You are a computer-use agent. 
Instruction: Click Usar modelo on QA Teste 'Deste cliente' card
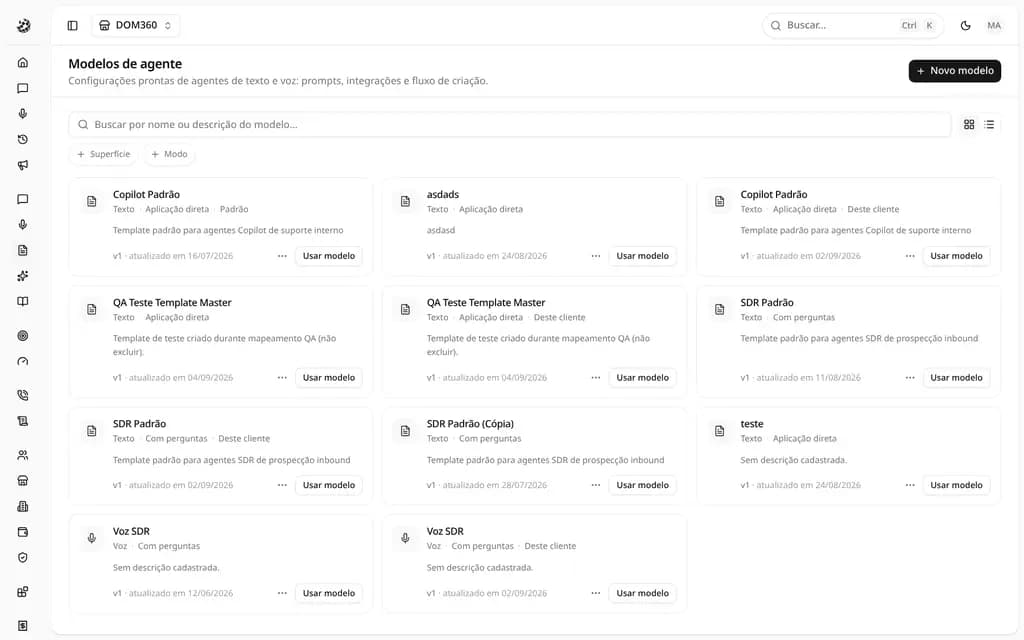tap(643, 377)
